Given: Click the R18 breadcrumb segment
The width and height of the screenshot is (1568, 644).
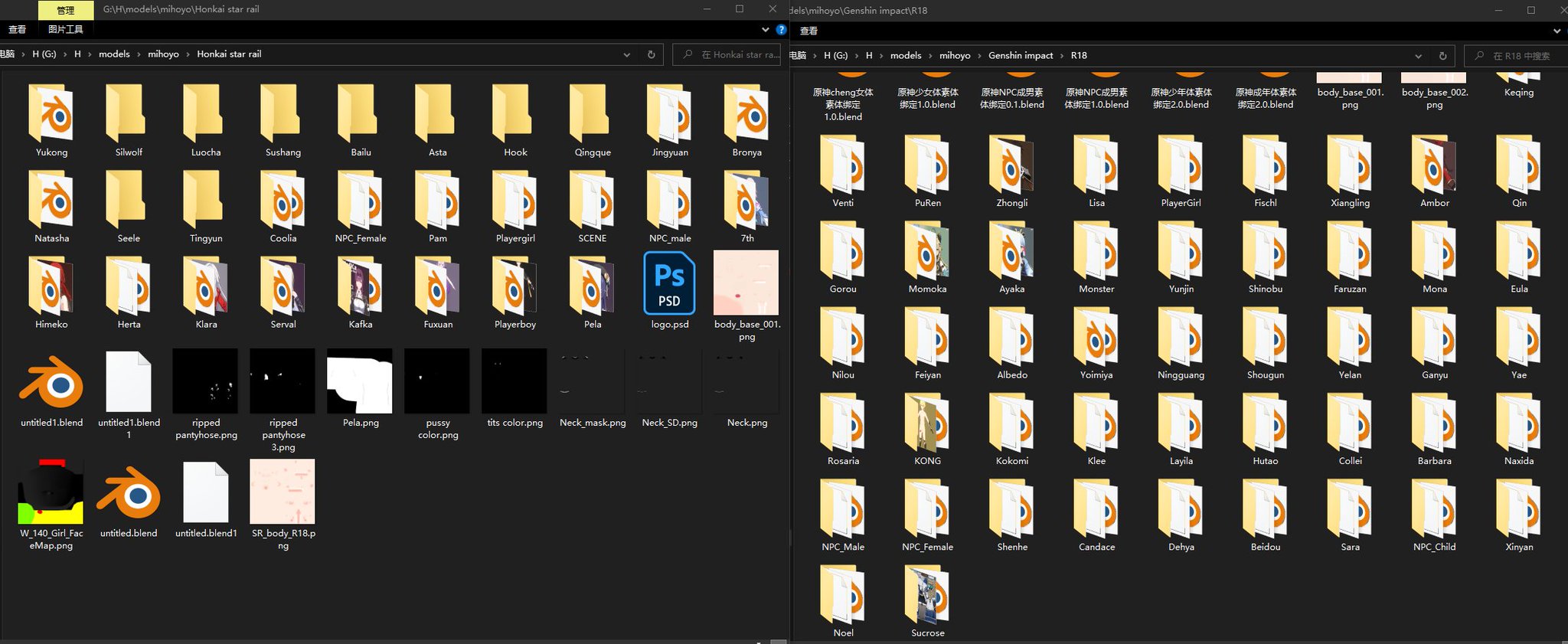Looking at the screenshot, I should pyautogui.click(x=1079, y=56).
